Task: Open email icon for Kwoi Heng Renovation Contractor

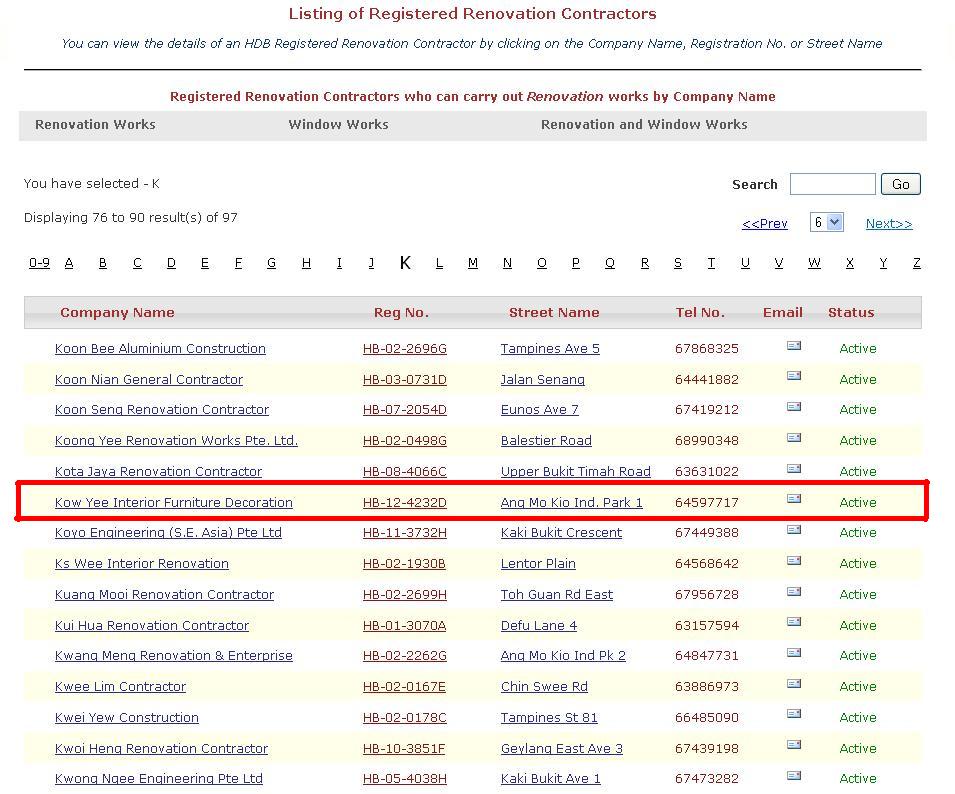Action: [x=794, y=745]
